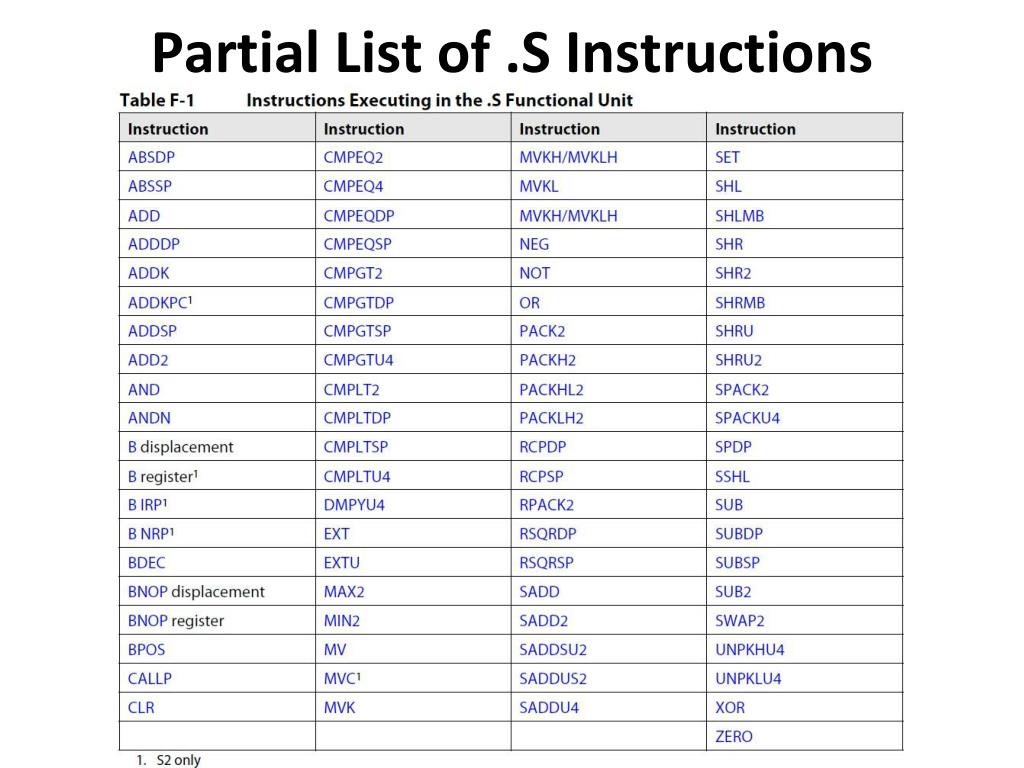Click the CMPEQ4 instruction link
Screen dimensions: 1024x768
pyautogui.click(x=353, y=187)
